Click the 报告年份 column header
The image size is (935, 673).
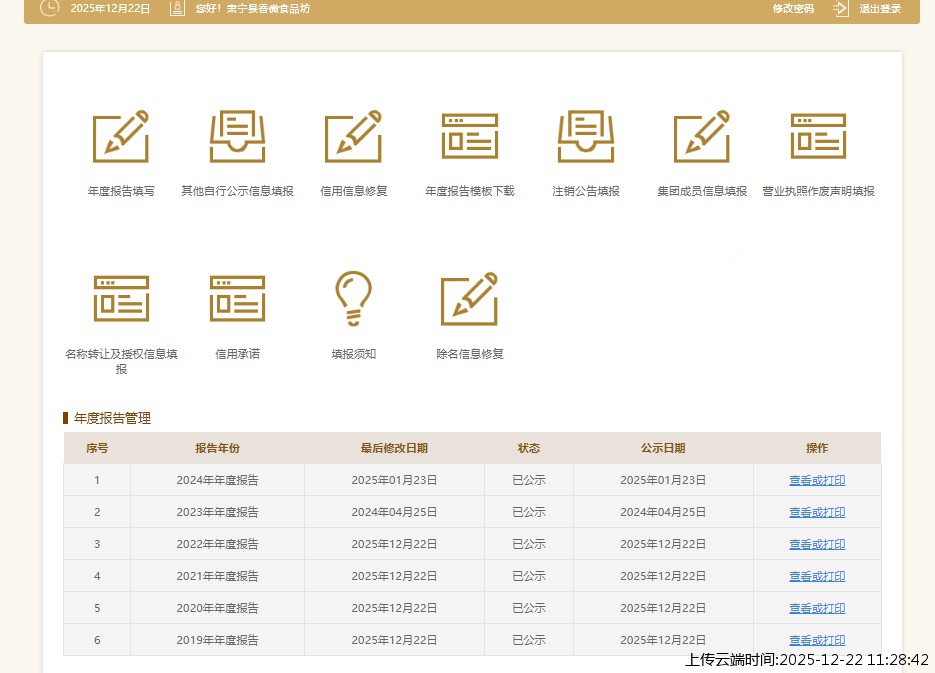click(x=217, y=448)
